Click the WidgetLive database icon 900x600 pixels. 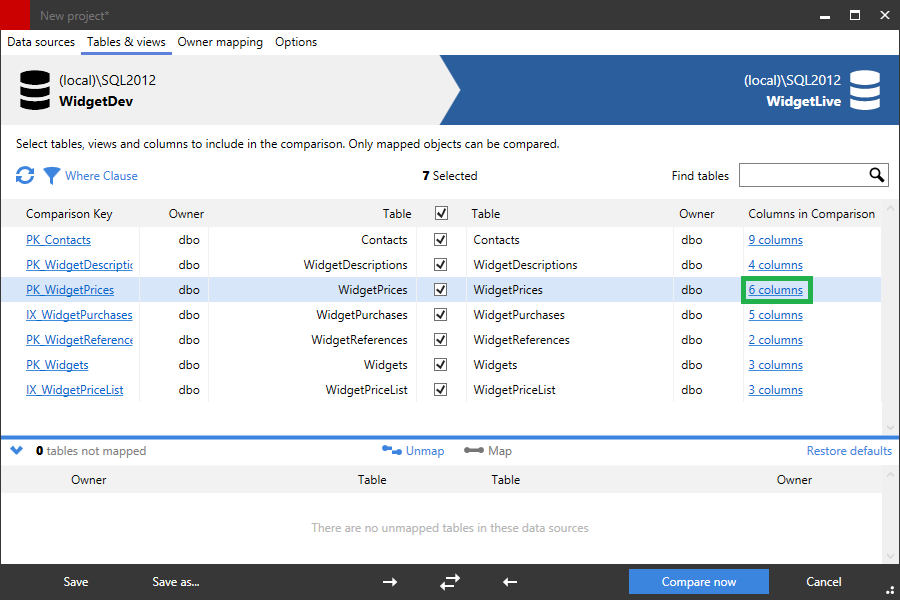[864, 90]
